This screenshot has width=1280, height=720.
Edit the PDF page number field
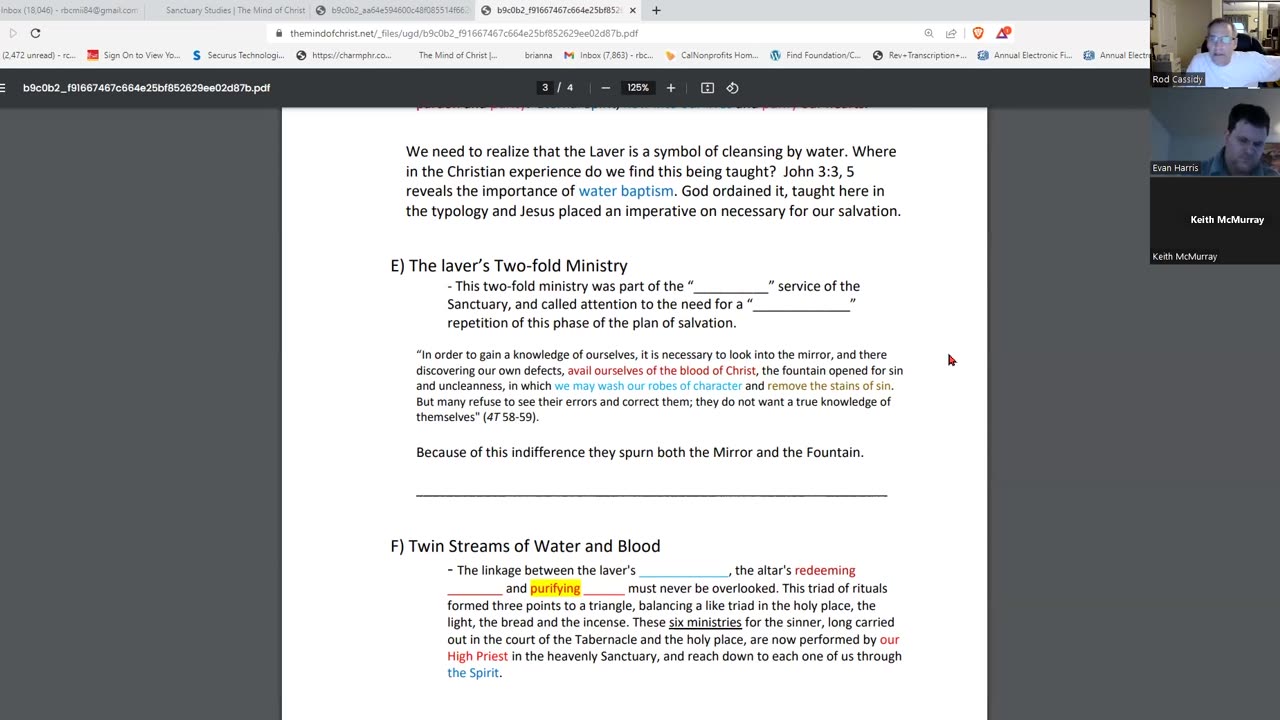click(x=545, y=88)
